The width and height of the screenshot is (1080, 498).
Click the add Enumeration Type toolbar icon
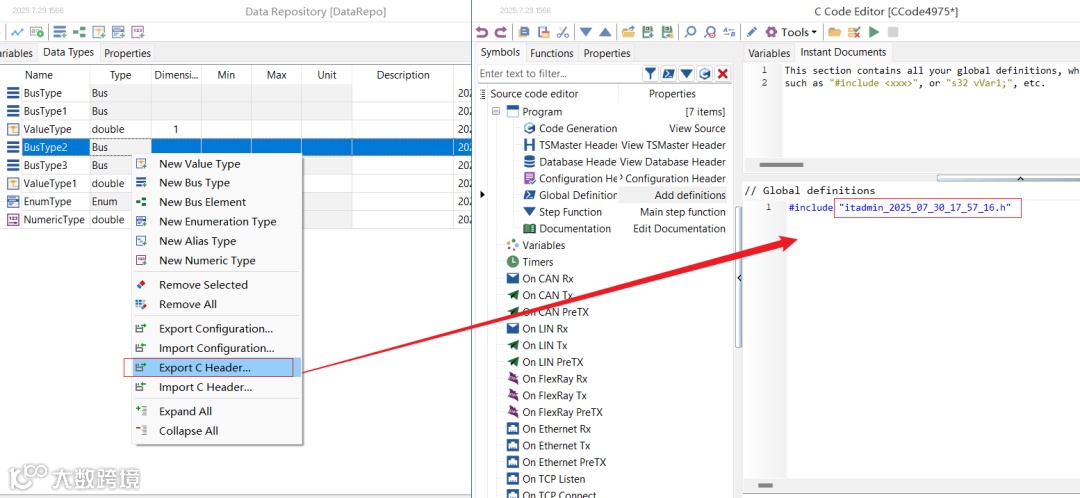coord(118,32)
